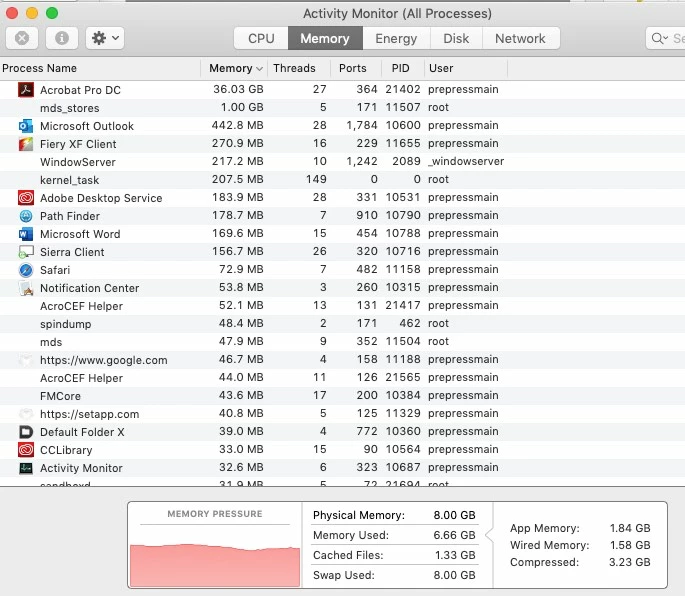The height and width of the screenshot is (596, 685).
Task: Click the Microsoft Outlook icon in process list
Action: coord(26,126)
